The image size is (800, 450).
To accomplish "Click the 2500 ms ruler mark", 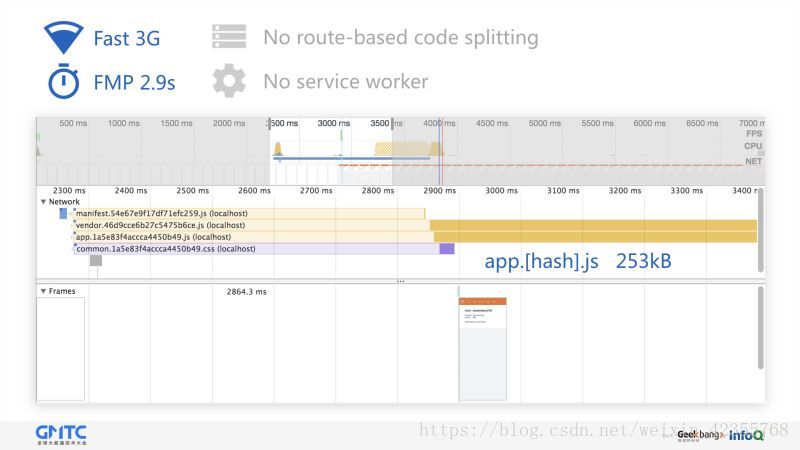I will (192, 190).
